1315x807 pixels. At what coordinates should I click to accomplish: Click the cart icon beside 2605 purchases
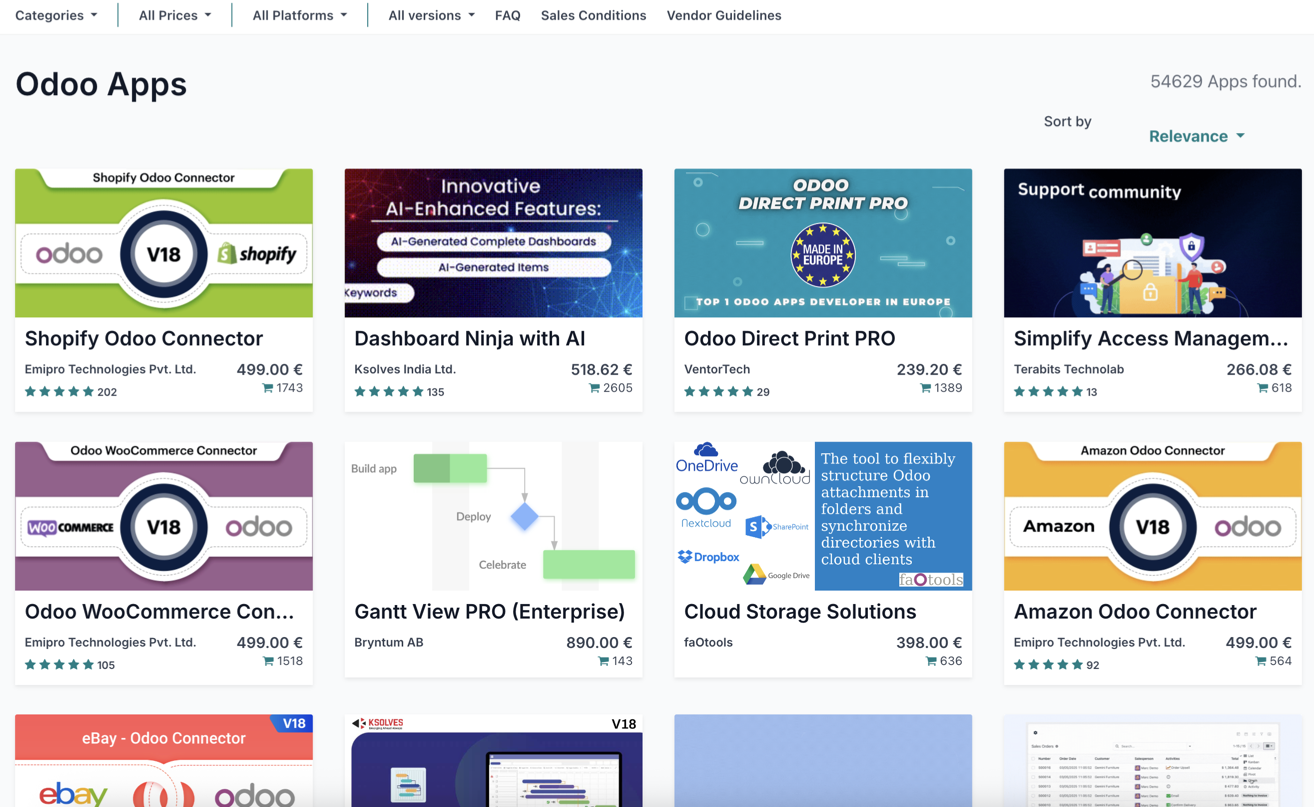594,388
